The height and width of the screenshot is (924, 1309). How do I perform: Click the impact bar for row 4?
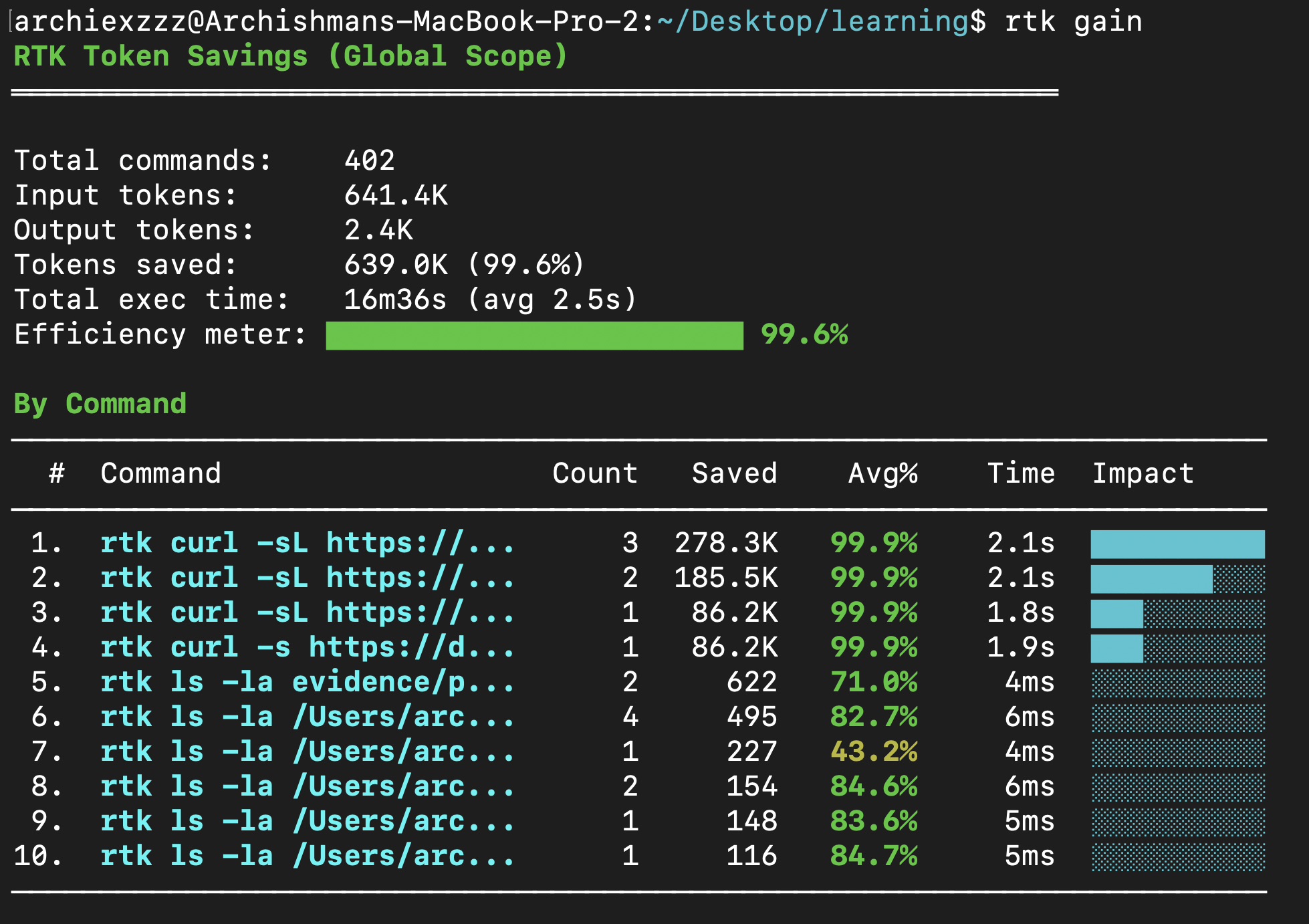click(1117, 648)
